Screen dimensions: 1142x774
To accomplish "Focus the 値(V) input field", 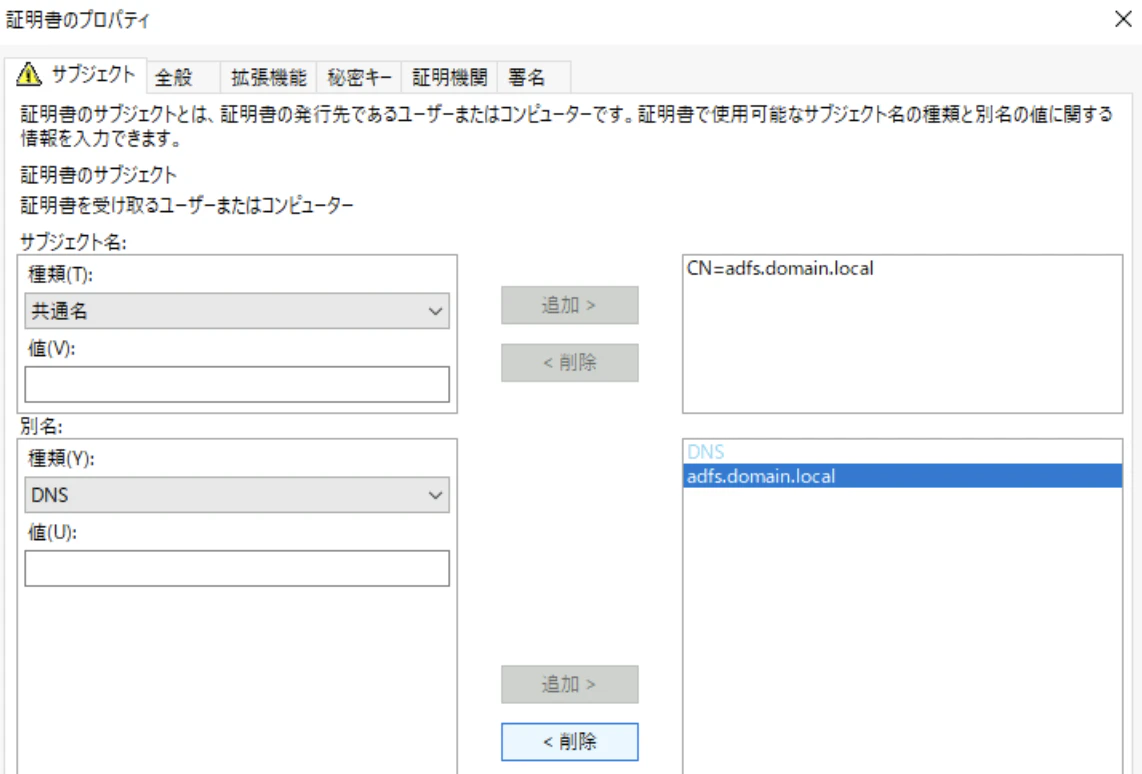I will click(237, 384).
